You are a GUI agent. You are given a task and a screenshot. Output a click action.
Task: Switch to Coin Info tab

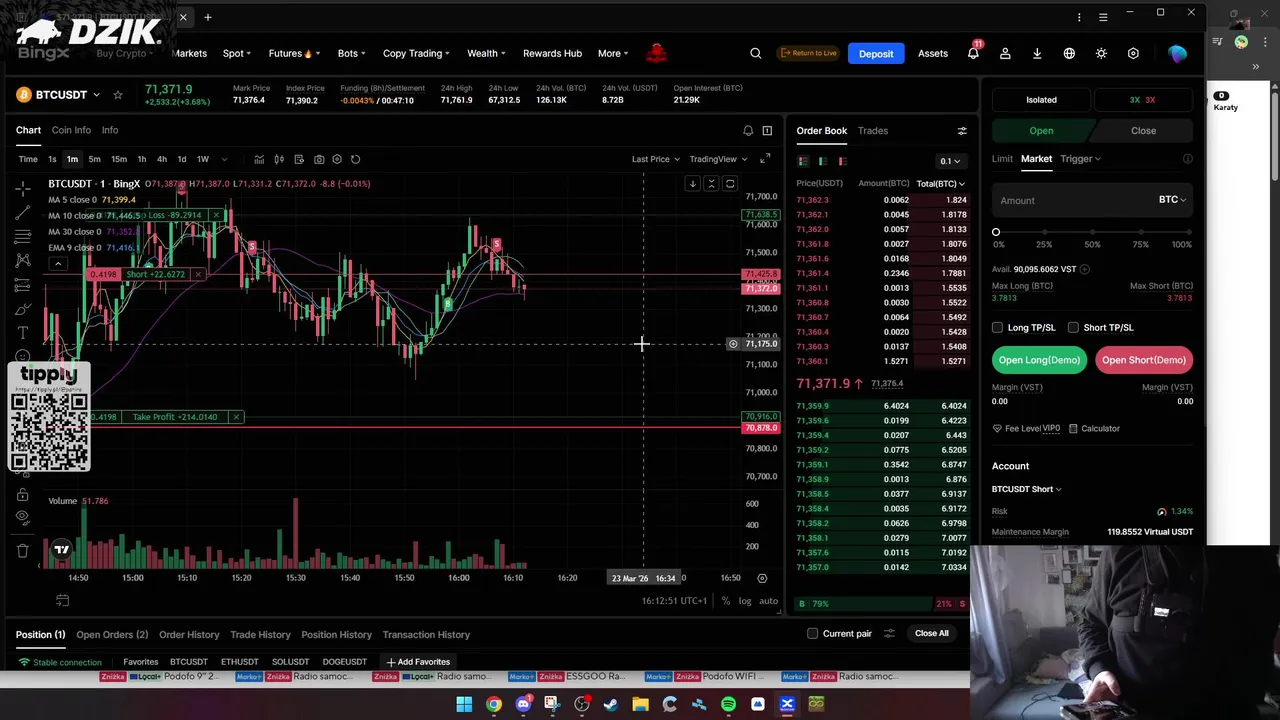pyautogui.click(x=71, y=130)
